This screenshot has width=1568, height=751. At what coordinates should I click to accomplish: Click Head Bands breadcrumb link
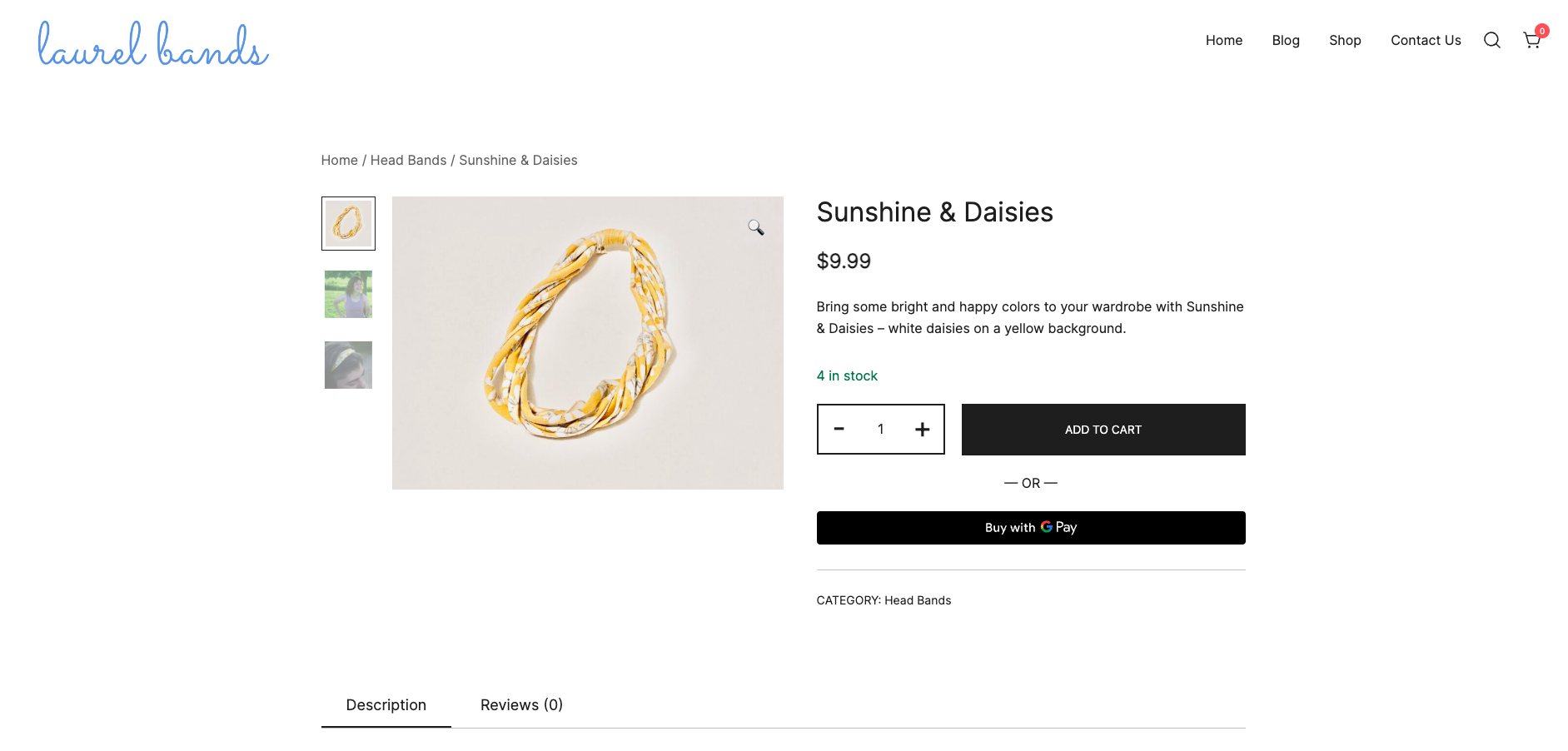tap(408, 160)
